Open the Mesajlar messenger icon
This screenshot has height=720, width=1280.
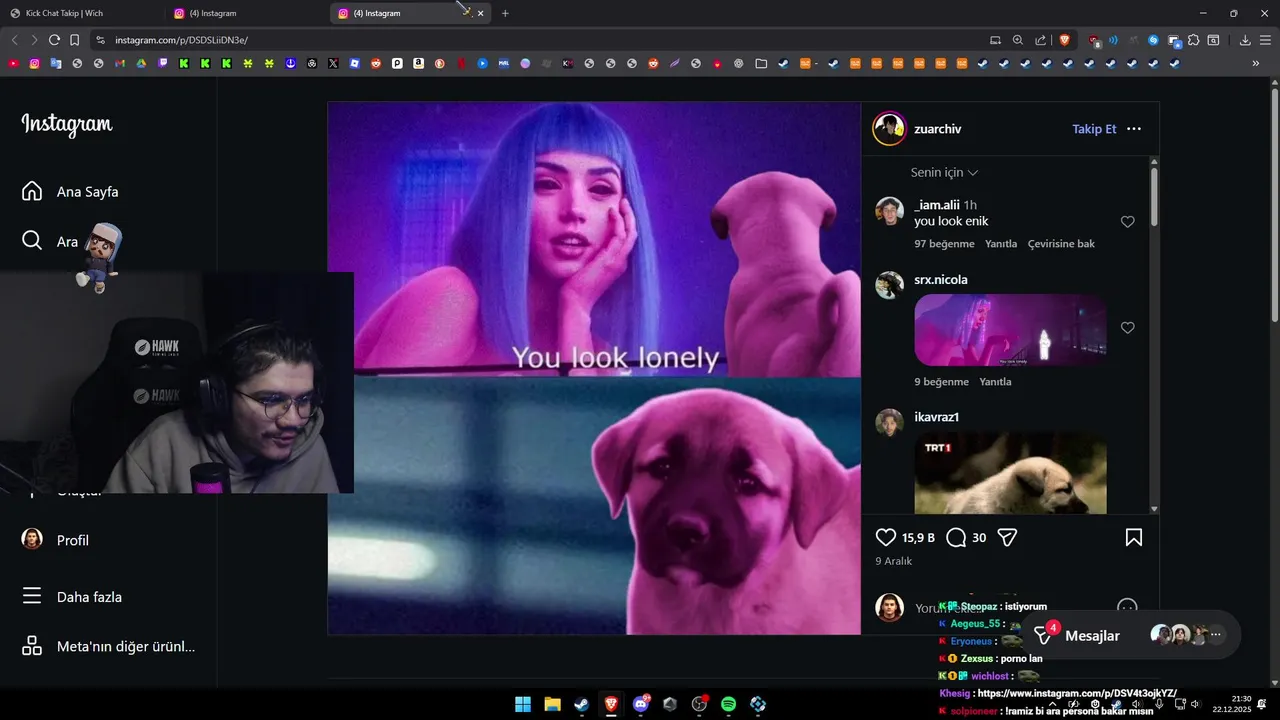1044,635
